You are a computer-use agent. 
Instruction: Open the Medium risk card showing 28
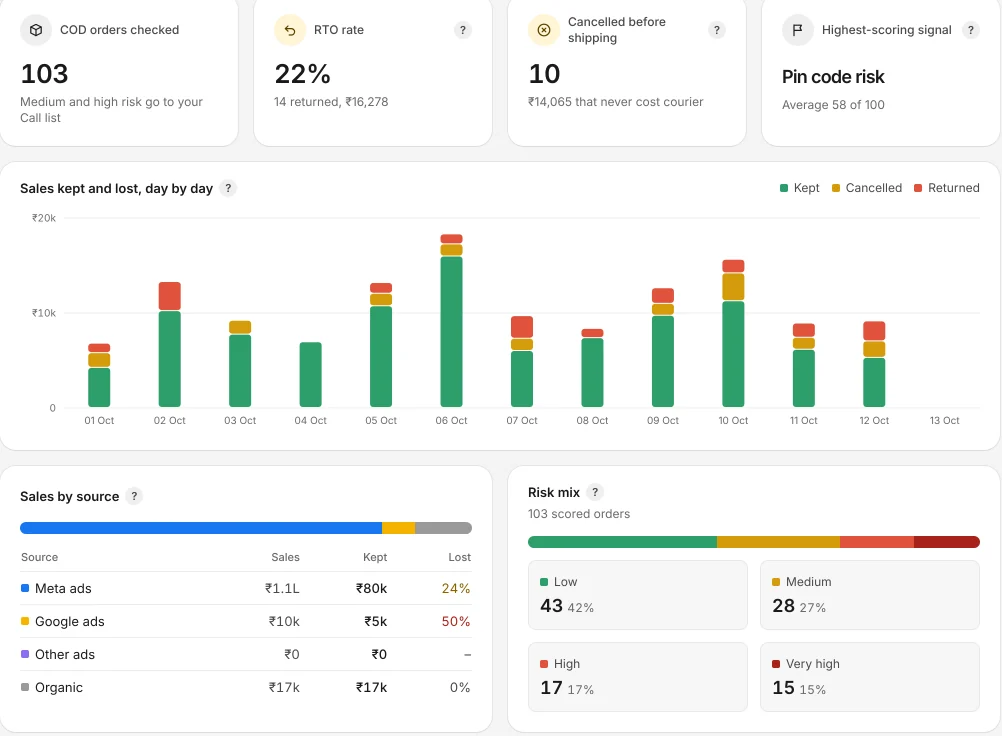pos(870,595)
